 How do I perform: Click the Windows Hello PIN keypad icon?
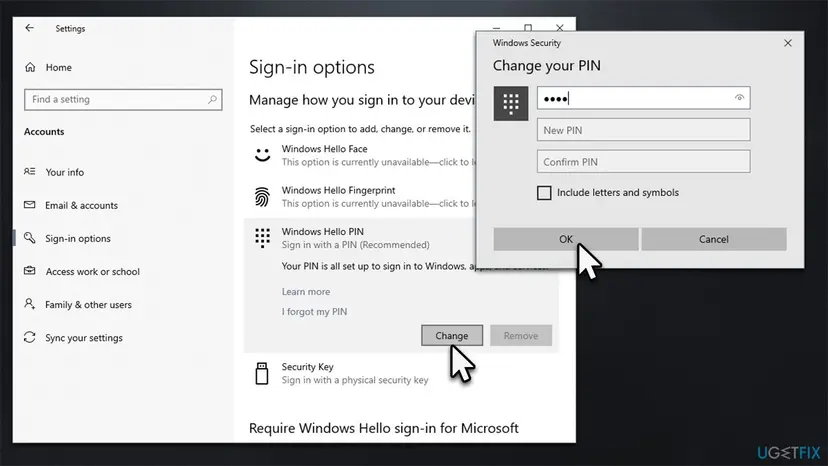[262, 238]
